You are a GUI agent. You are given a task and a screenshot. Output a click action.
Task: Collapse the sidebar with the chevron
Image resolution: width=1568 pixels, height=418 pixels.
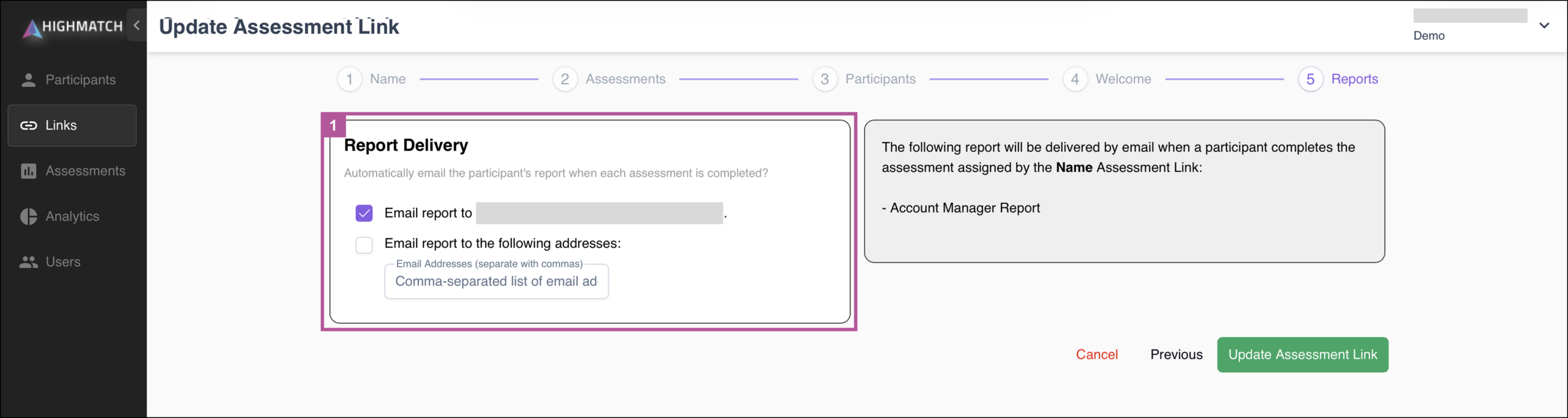click(137, 25)
